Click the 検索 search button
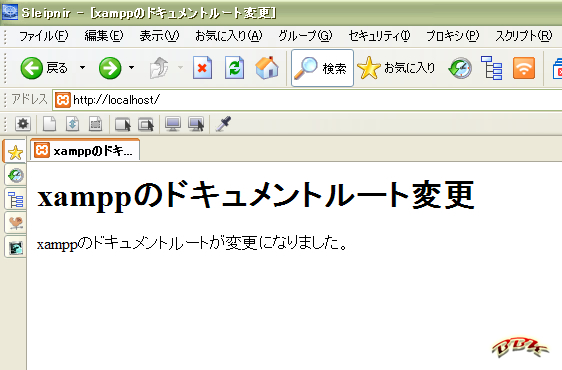Viewport: 562px width, 370px height. [322, 68]
